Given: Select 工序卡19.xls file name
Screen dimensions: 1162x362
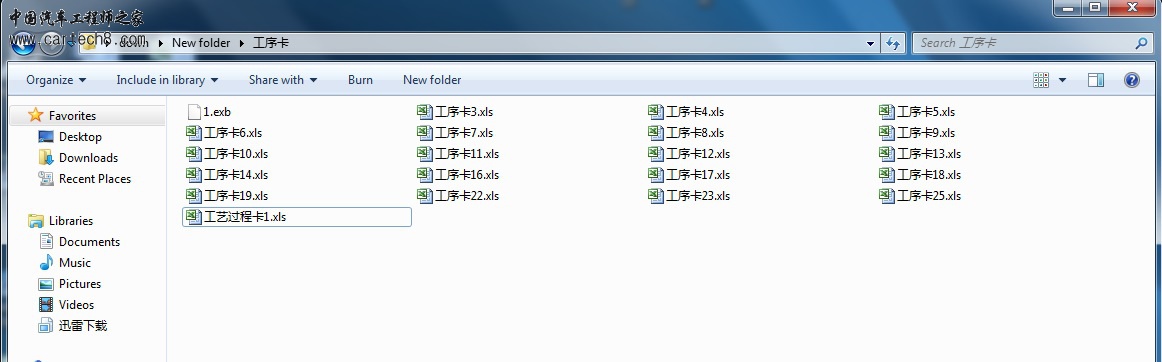Looking at the screenshot, I should (x=236, y=196).
